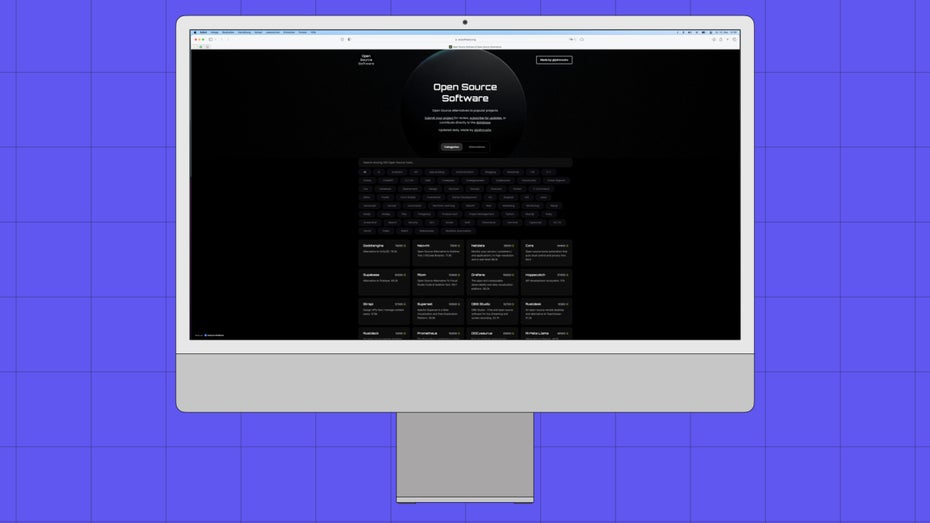Open a new tab with plus icon
Screen dimensions: 930x523
pos(725,40)
